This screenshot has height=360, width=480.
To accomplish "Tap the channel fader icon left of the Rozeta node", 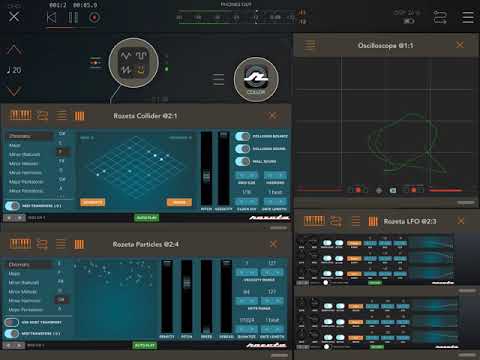I will [95, 63].
